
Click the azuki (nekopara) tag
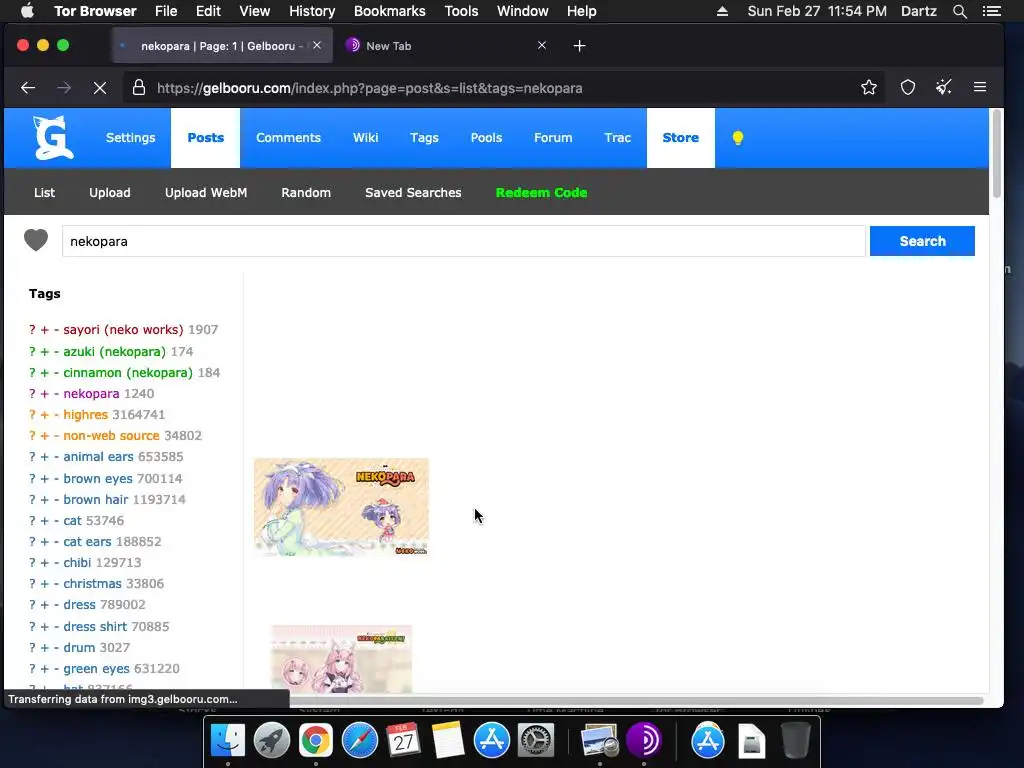114,351
